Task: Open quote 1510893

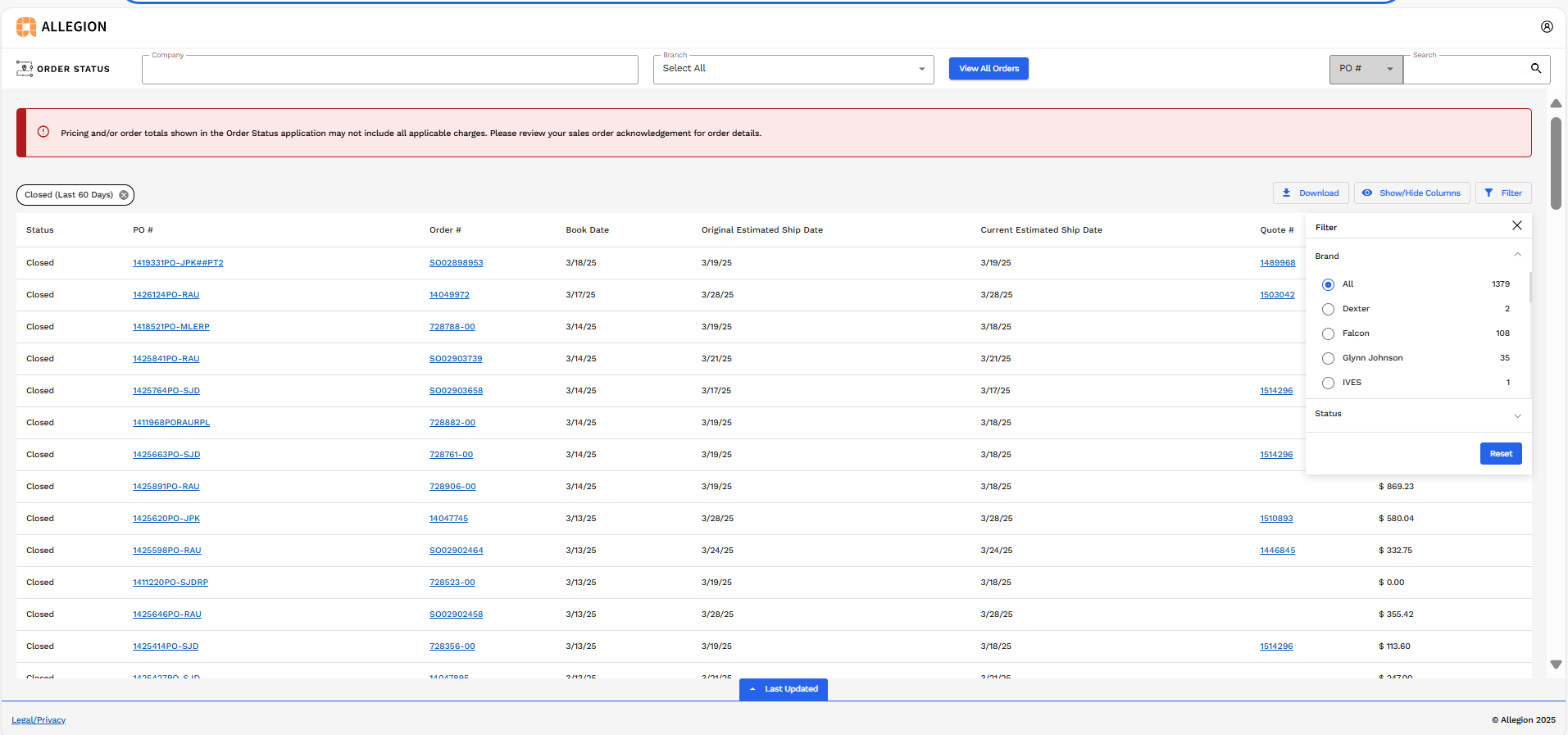Action: coord(1276,519)
